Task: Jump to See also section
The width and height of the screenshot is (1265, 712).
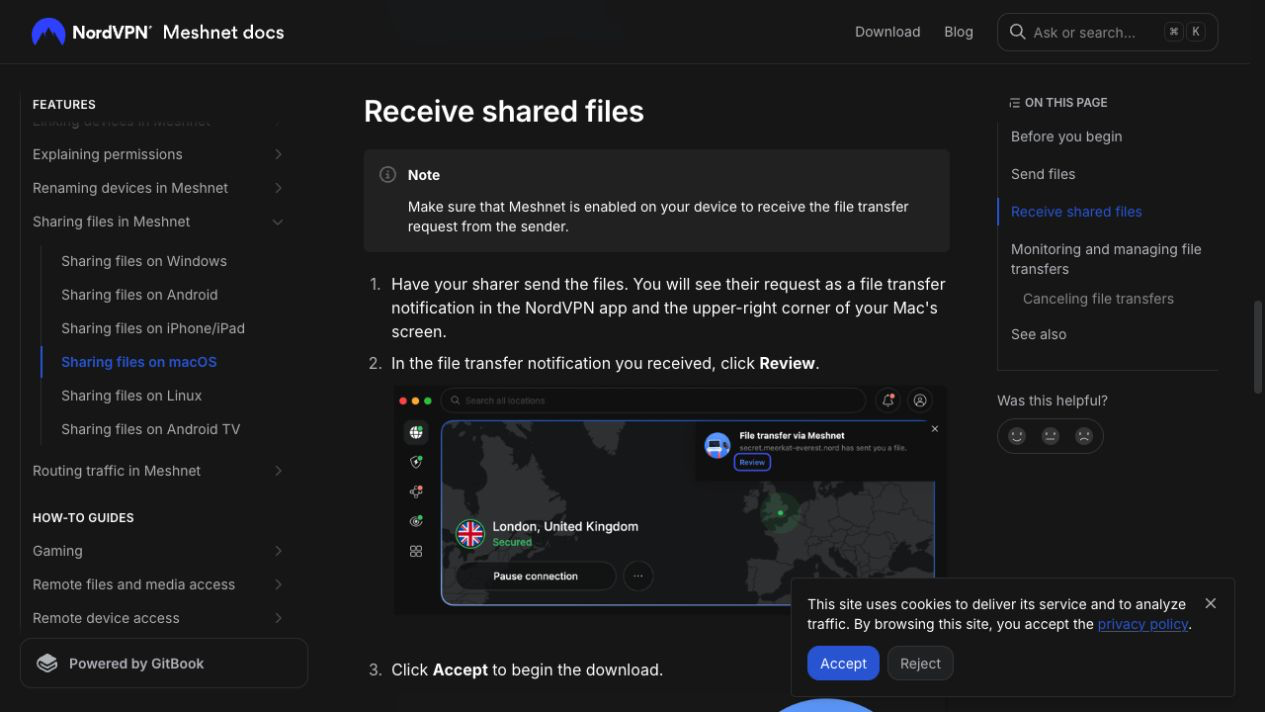Action: (1038, 334)
